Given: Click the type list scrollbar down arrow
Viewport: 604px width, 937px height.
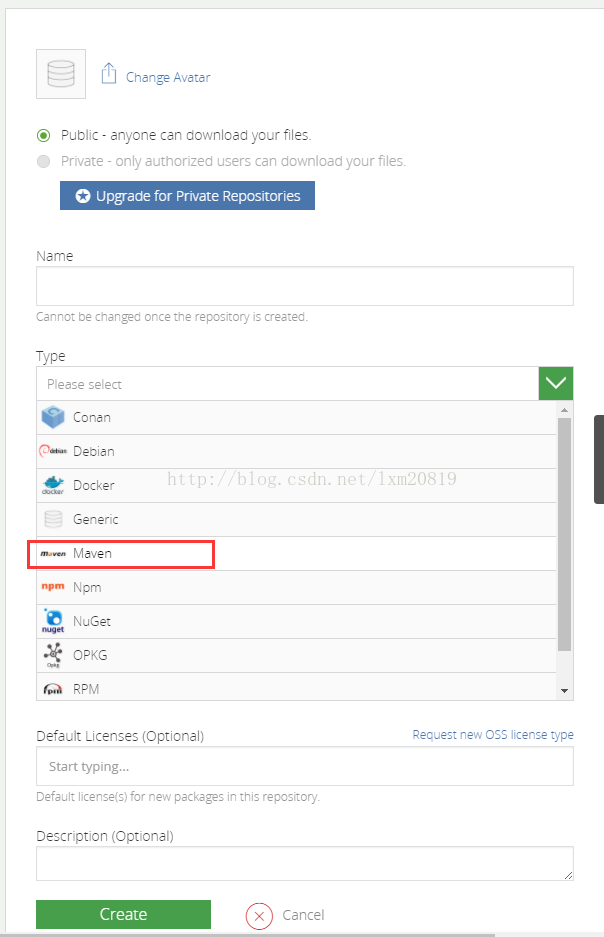Looking at the screenshot, I should [565, 691].
